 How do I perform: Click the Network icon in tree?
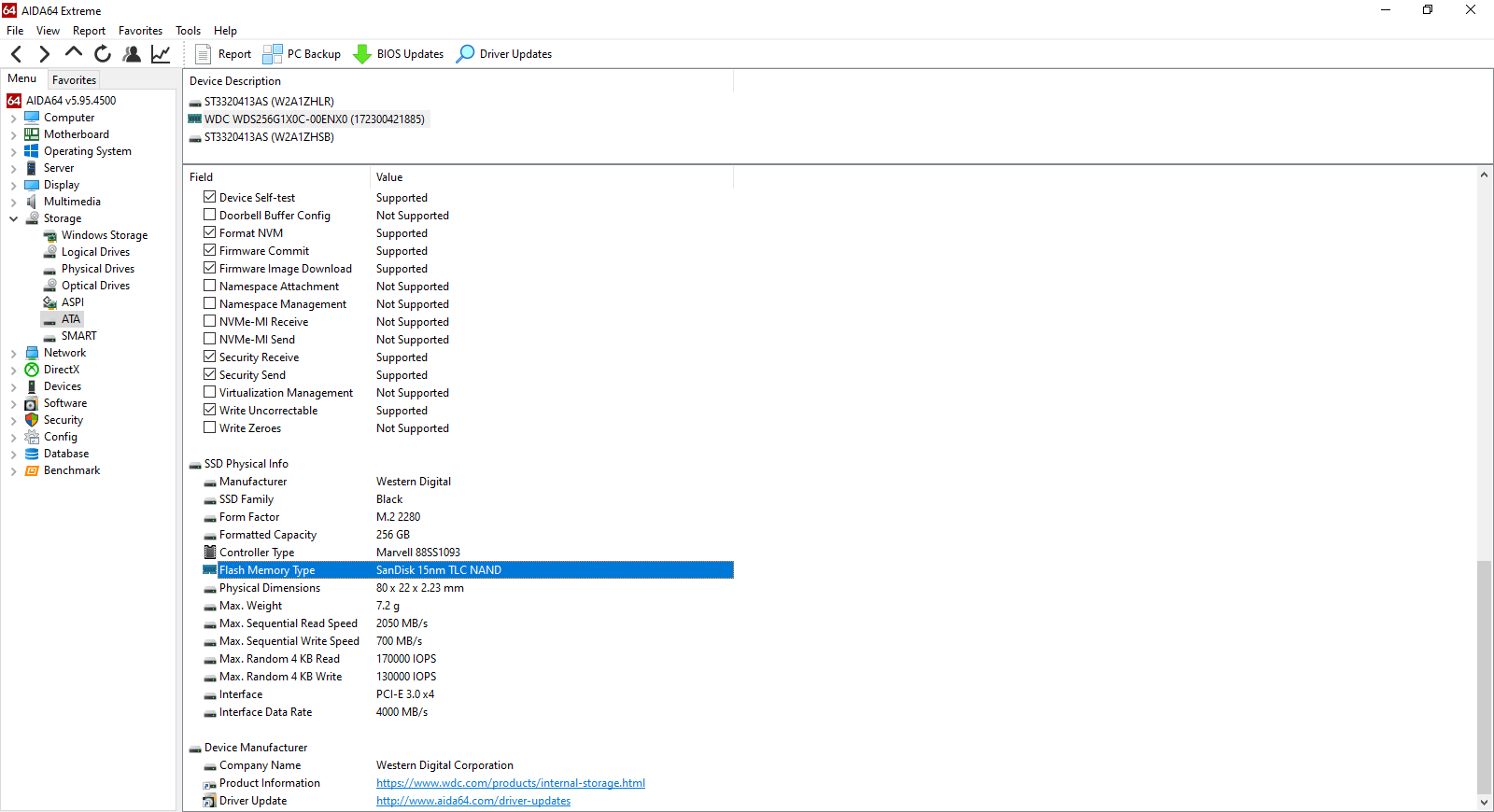(32, 353)
